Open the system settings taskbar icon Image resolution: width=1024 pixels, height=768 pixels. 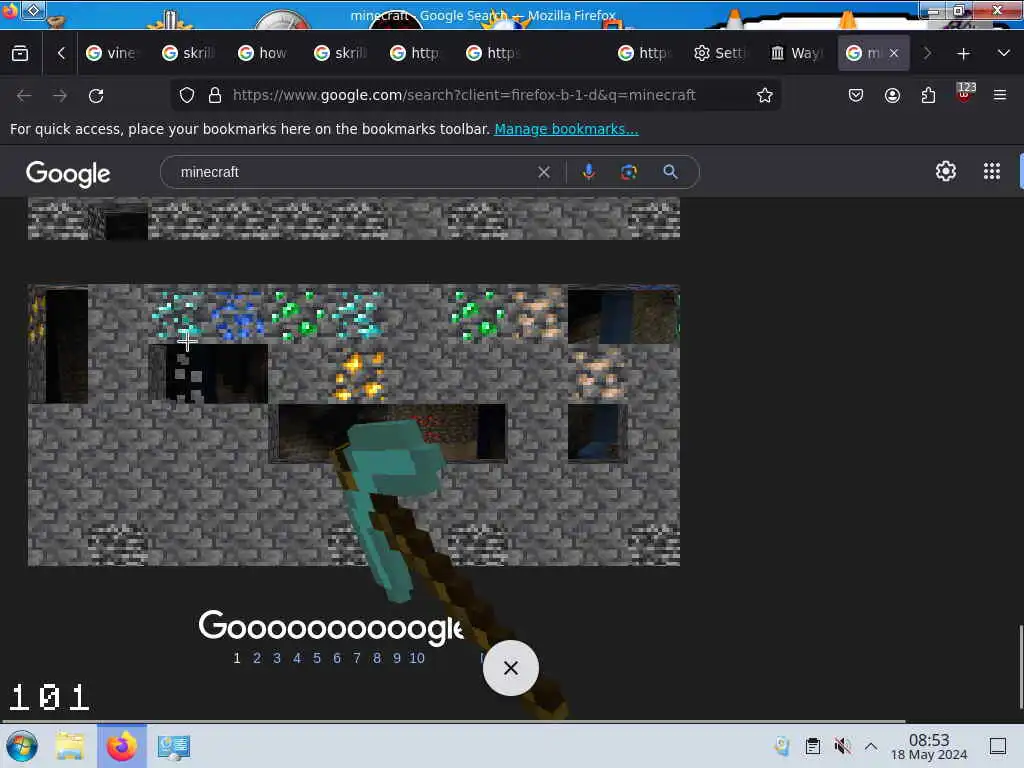pos(174,746)
